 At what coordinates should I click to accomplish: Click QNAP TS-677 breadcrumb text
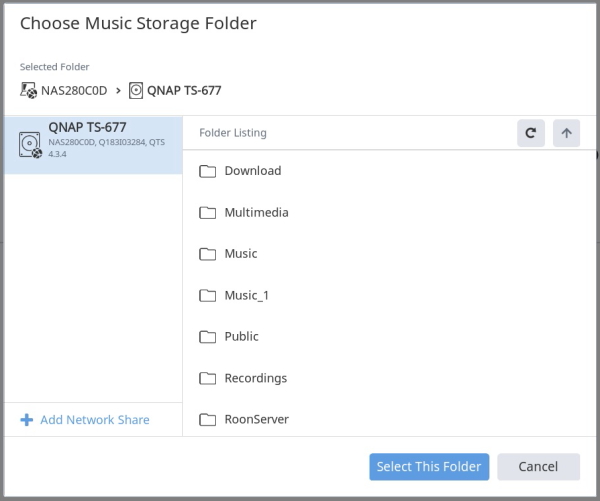pos(184,91)
